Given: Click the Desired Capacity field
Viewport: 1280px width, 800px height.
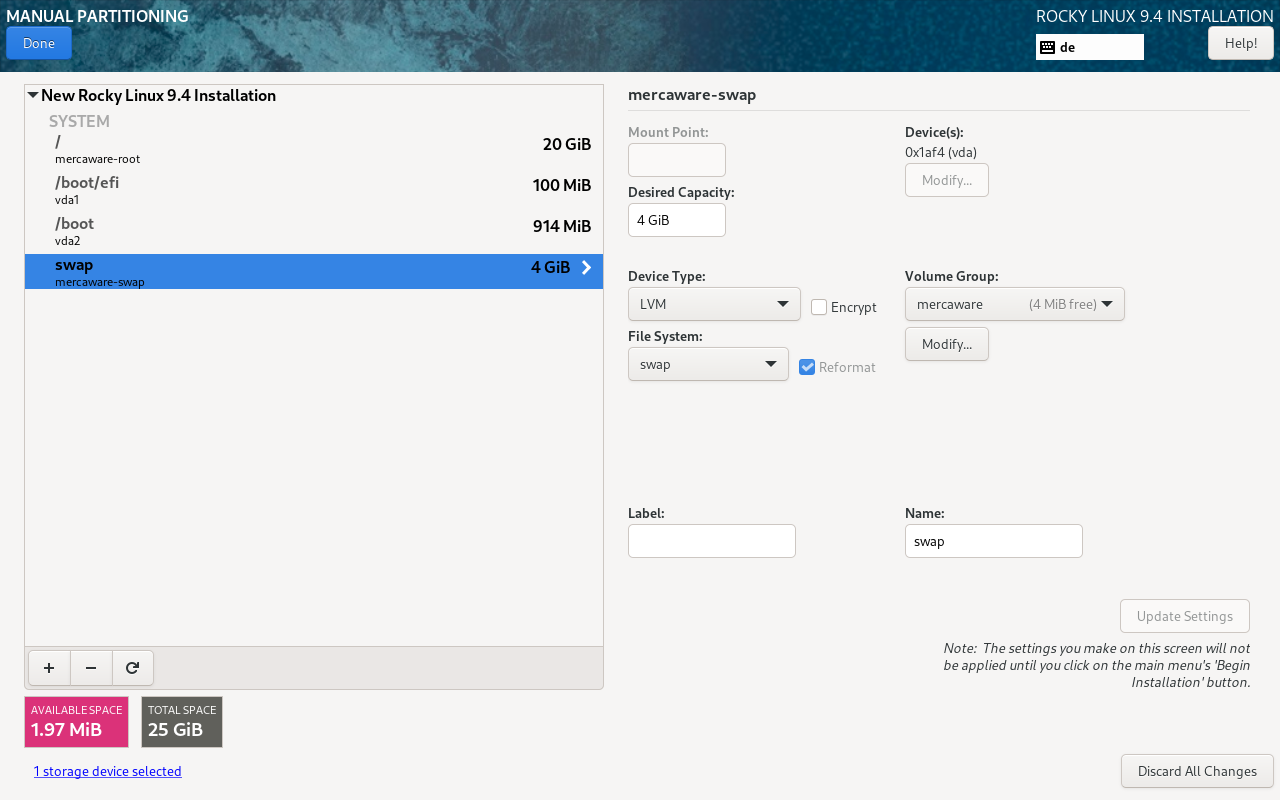Looking at the screenshot, I should (677, 220).
